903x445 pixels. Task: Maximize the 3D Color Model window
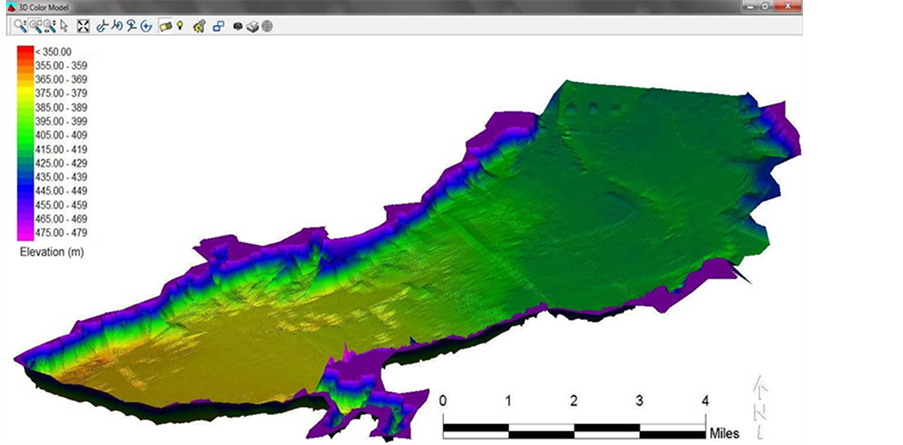pyautogui.click(x=765, y=6)
